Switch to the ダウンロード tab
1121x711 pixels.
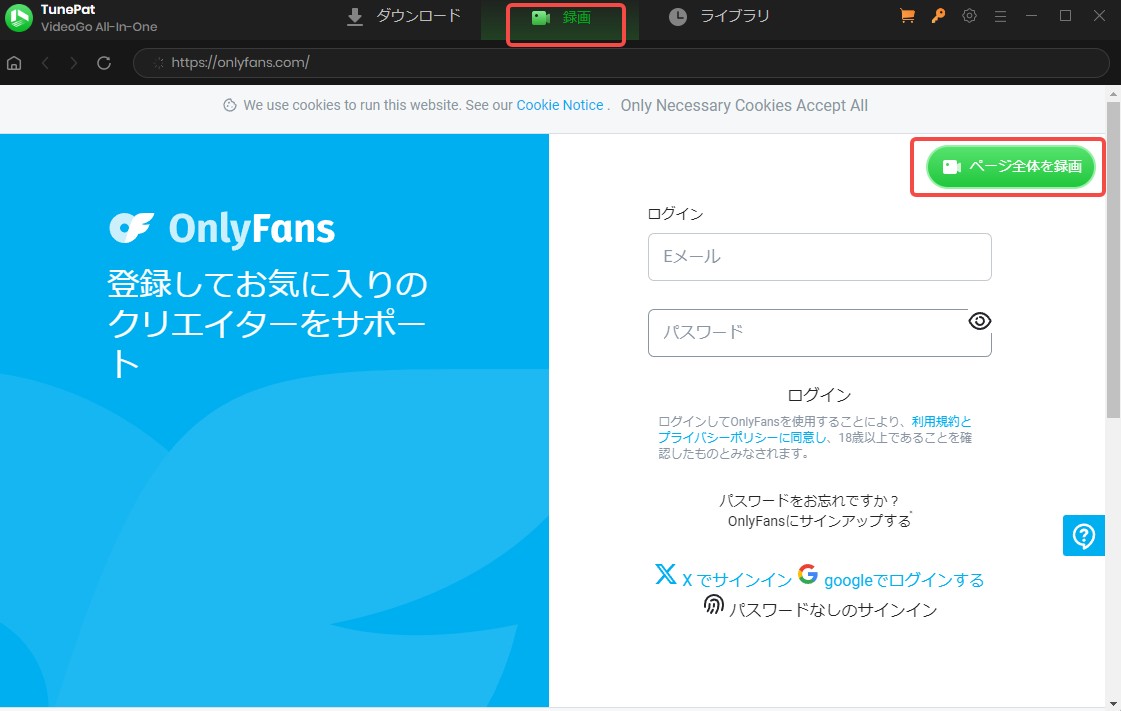404,16
